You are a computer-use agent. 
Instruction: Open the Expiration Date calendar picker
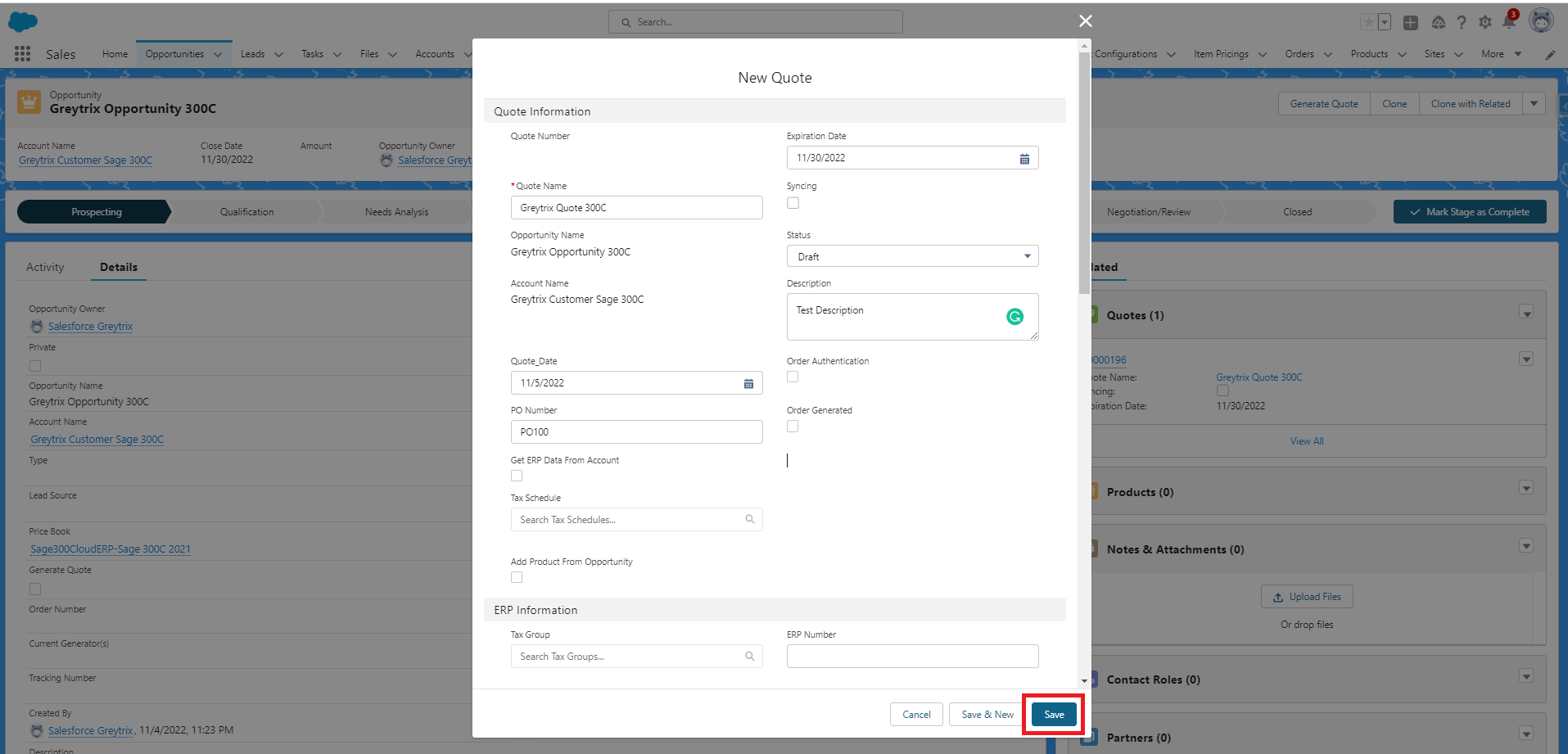[1024, 159]
